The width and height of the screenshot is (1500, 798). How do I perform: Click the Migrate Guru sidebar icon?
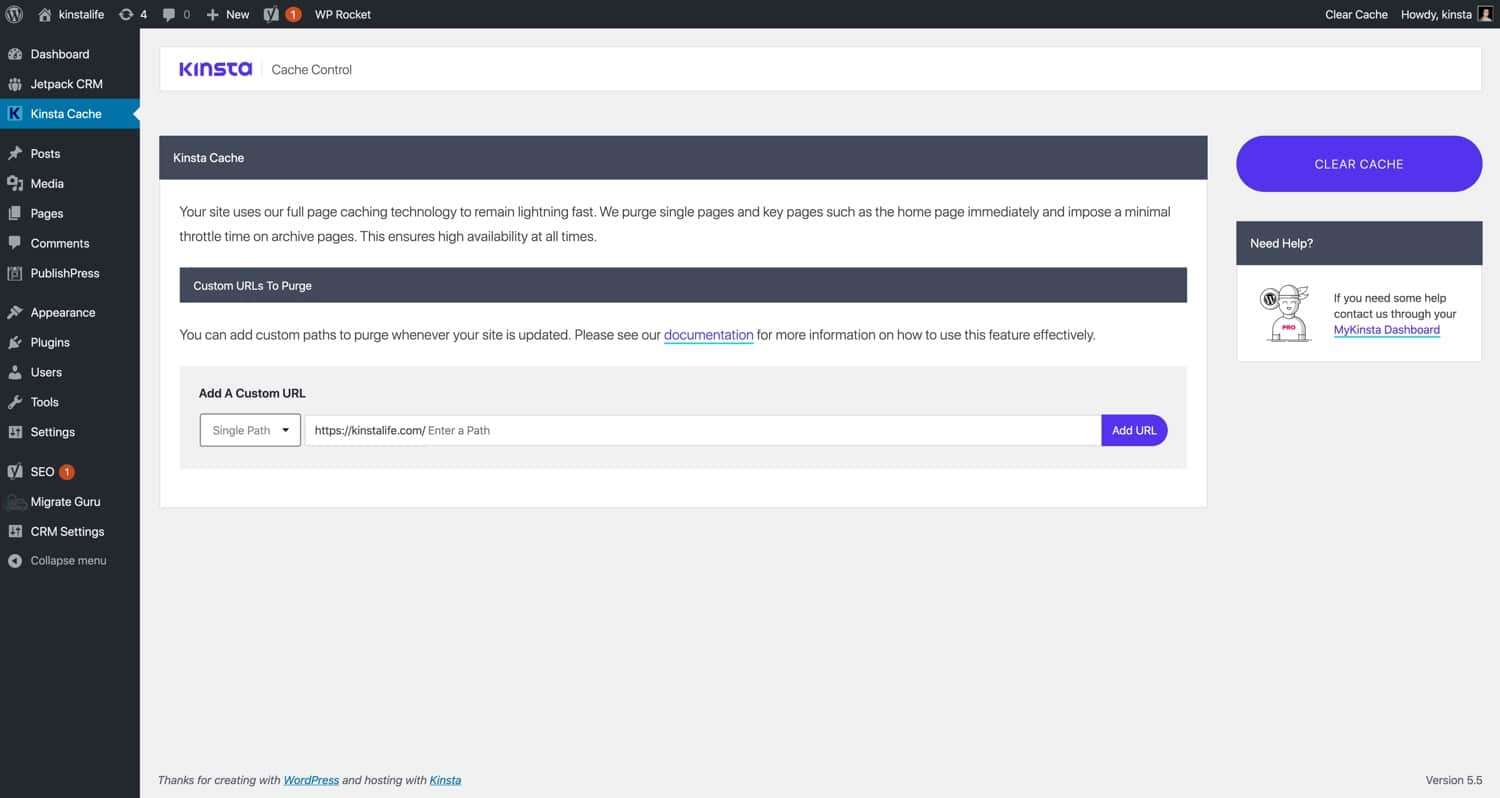16,501
